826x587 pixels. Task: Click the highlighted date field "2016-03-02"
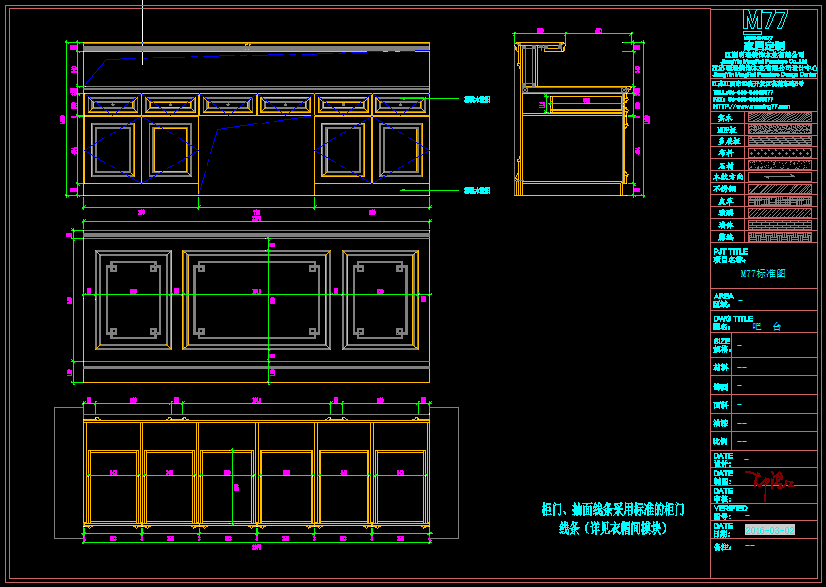(x=770, y=530)
